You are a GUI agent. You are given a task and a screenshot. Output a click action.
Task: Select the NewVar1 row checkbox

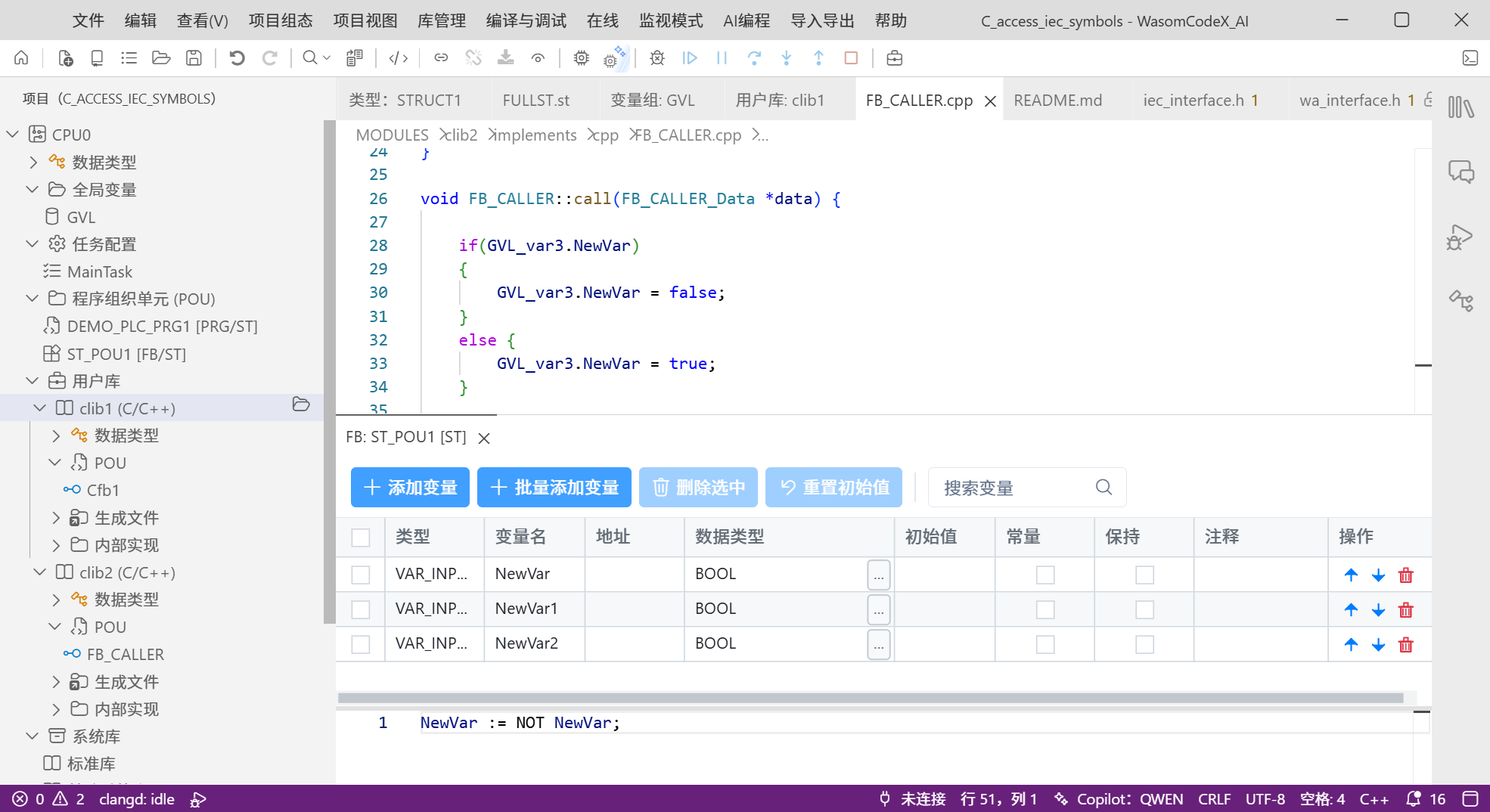[361, 610]
